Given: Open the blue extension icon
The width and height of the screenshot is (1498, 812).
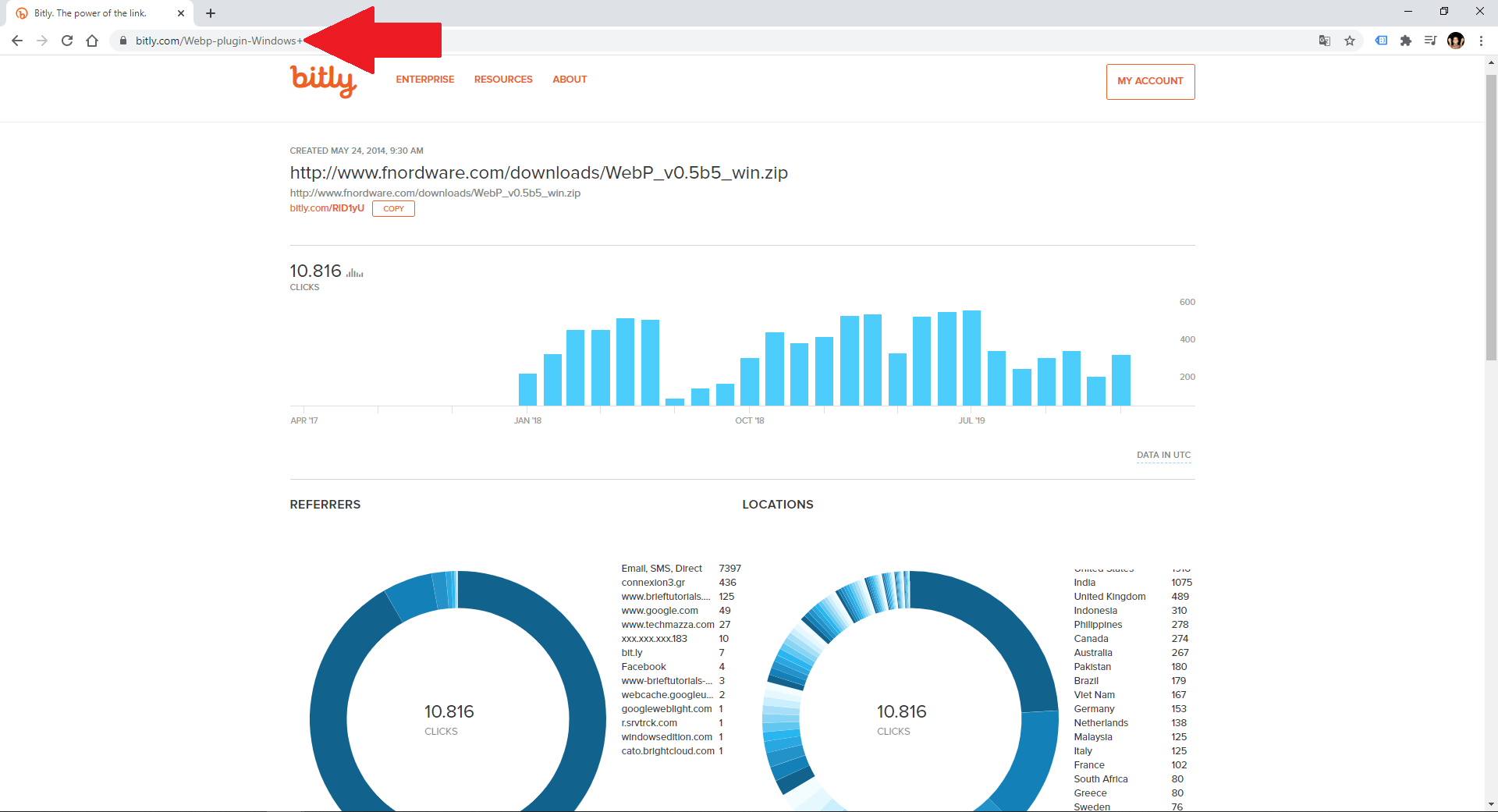Looking at the screenshot, I should click(1381, 41).
